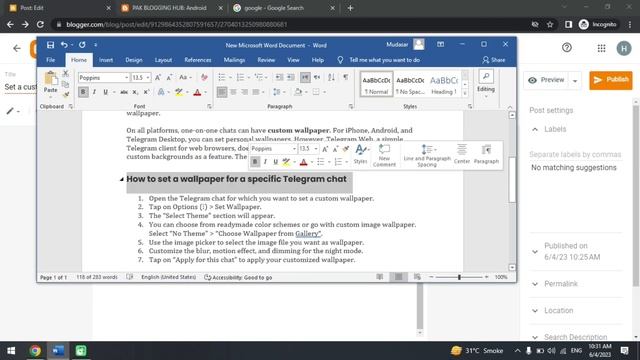
Task: Decrease font size in ribbon Font group
Action: (169, 78)
